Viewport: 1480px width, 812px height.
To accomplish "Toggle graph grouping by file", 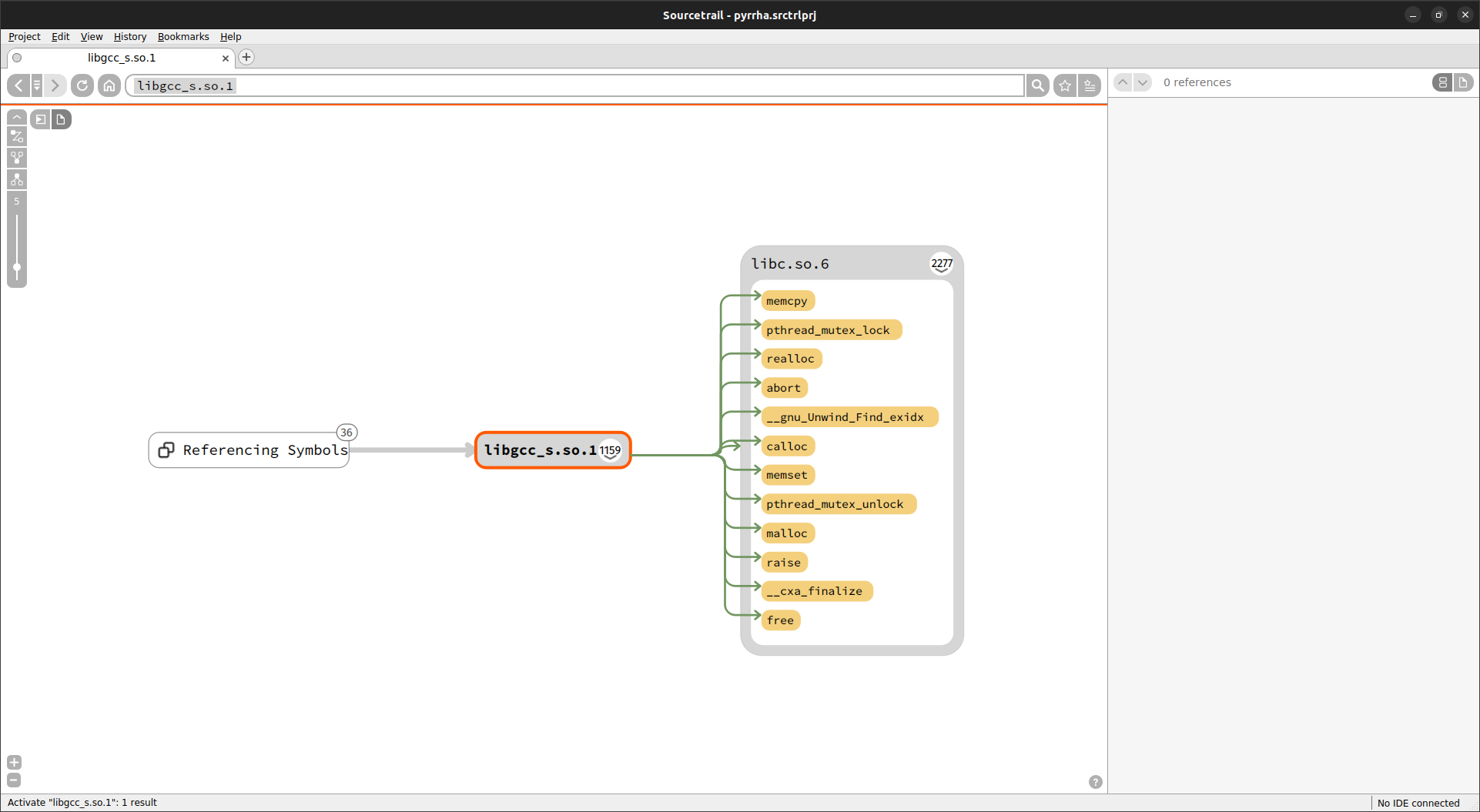I will (61, 119).
